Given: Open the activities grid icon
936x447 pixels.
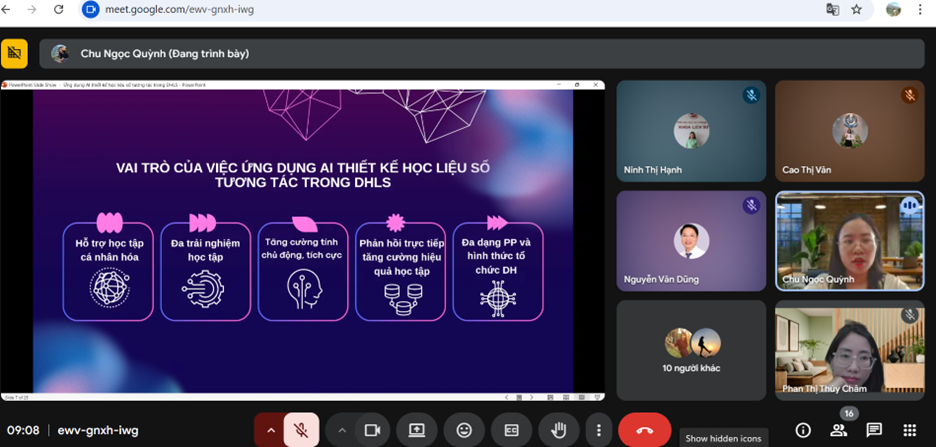Looking at the screenshot, I should point(909,430).
